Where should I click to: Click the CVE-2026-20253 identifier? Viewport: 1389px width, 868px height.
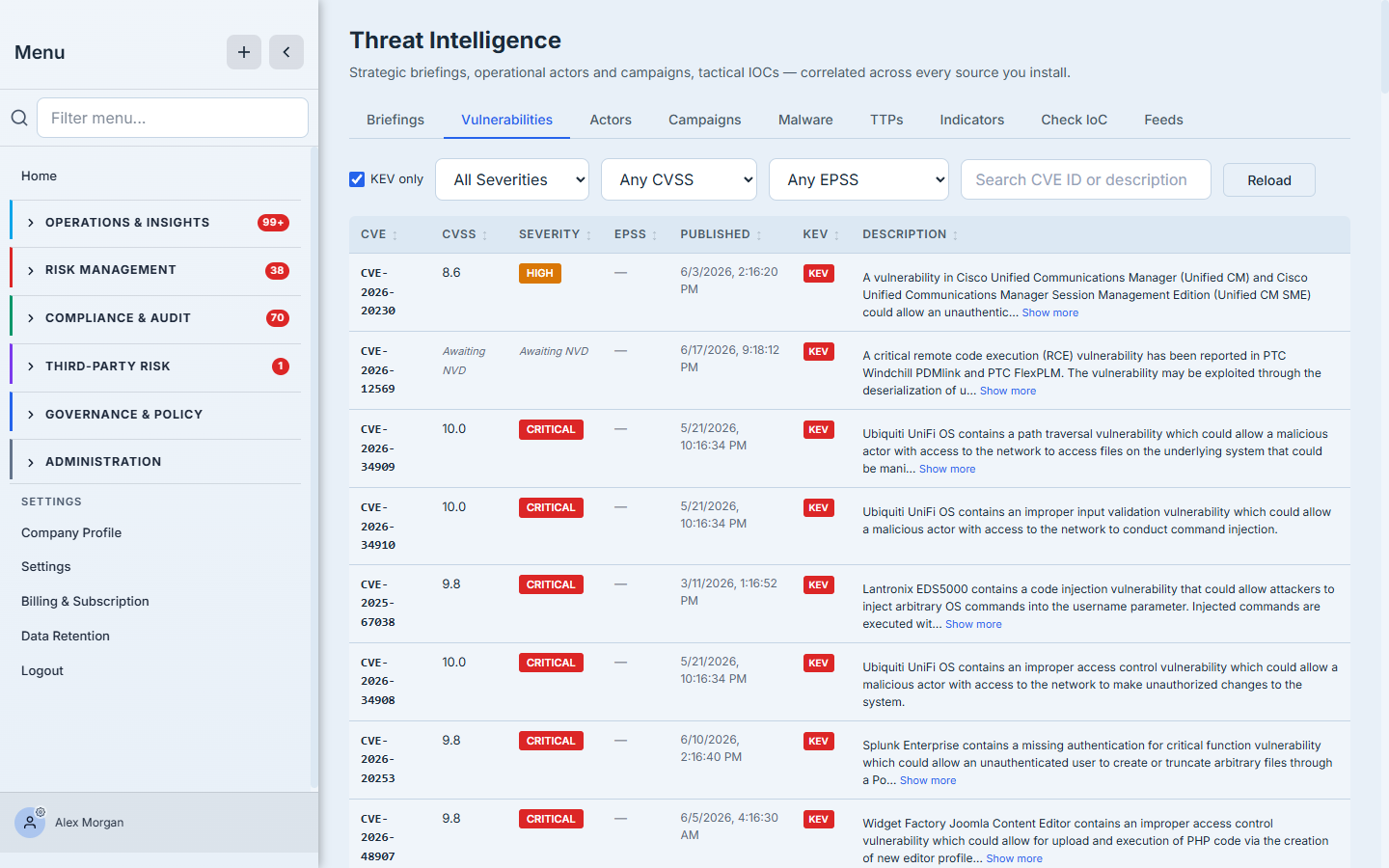click(378, 759)
